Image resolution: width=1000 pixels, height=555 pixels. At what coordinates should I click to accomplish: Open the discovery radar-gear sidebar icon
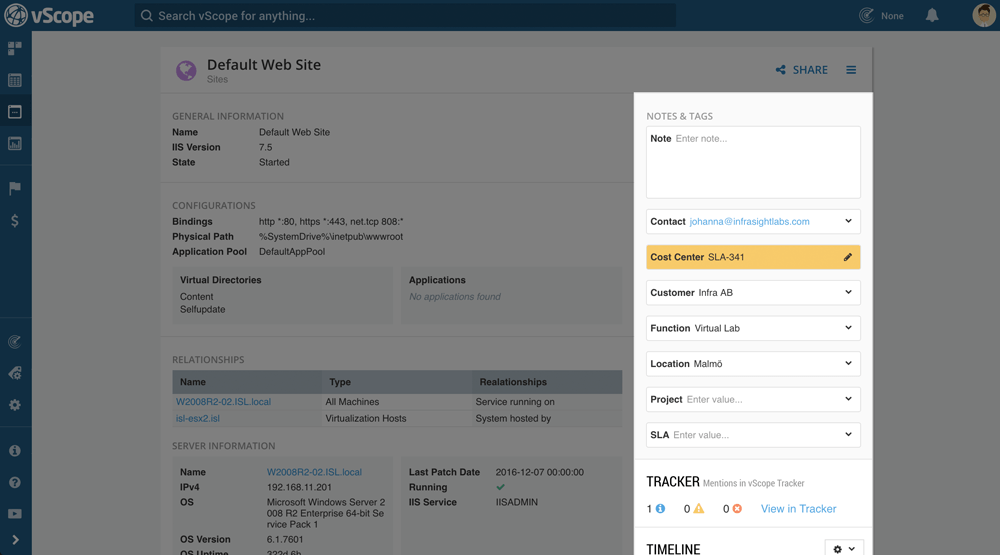[x=15, y=373]
